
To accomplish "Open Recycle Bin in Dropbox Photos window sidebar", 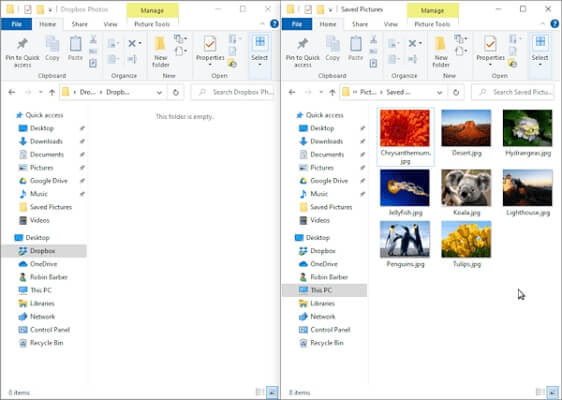I will pos(42,343).
